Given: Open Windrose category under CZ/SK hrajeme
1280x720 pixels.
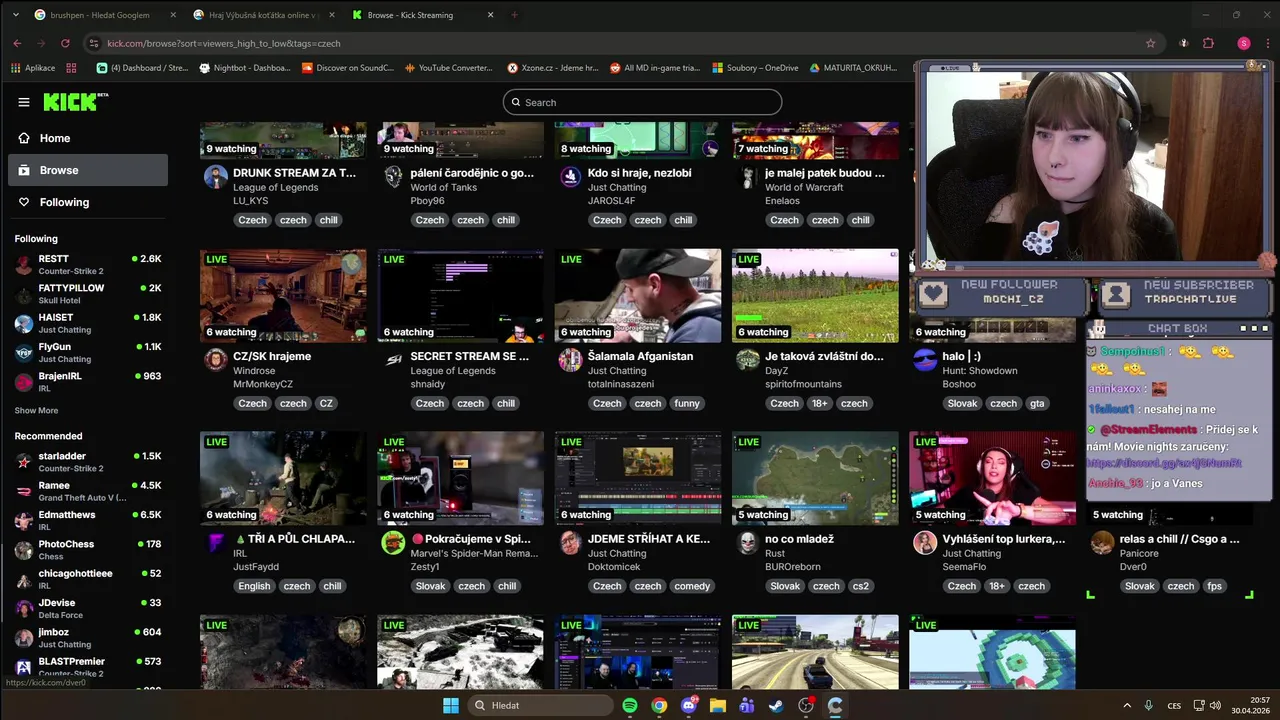Looking at the screenshot, I should 254,371.
